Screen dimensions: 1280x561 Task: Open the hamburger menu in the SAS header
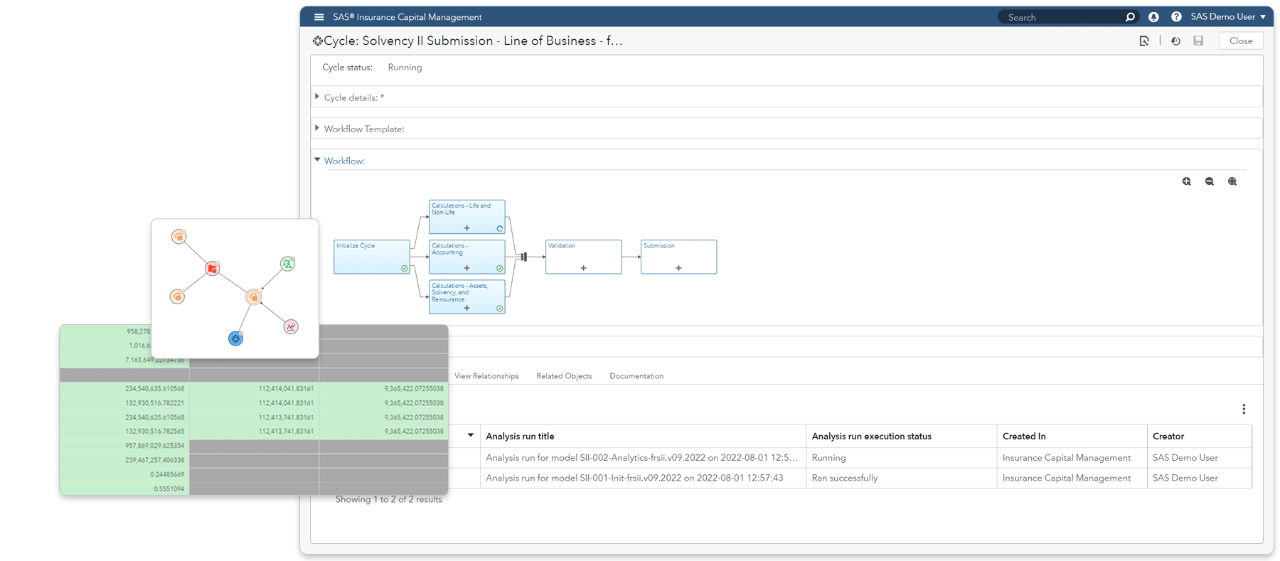pyautogui.click(x=319, y=17)
